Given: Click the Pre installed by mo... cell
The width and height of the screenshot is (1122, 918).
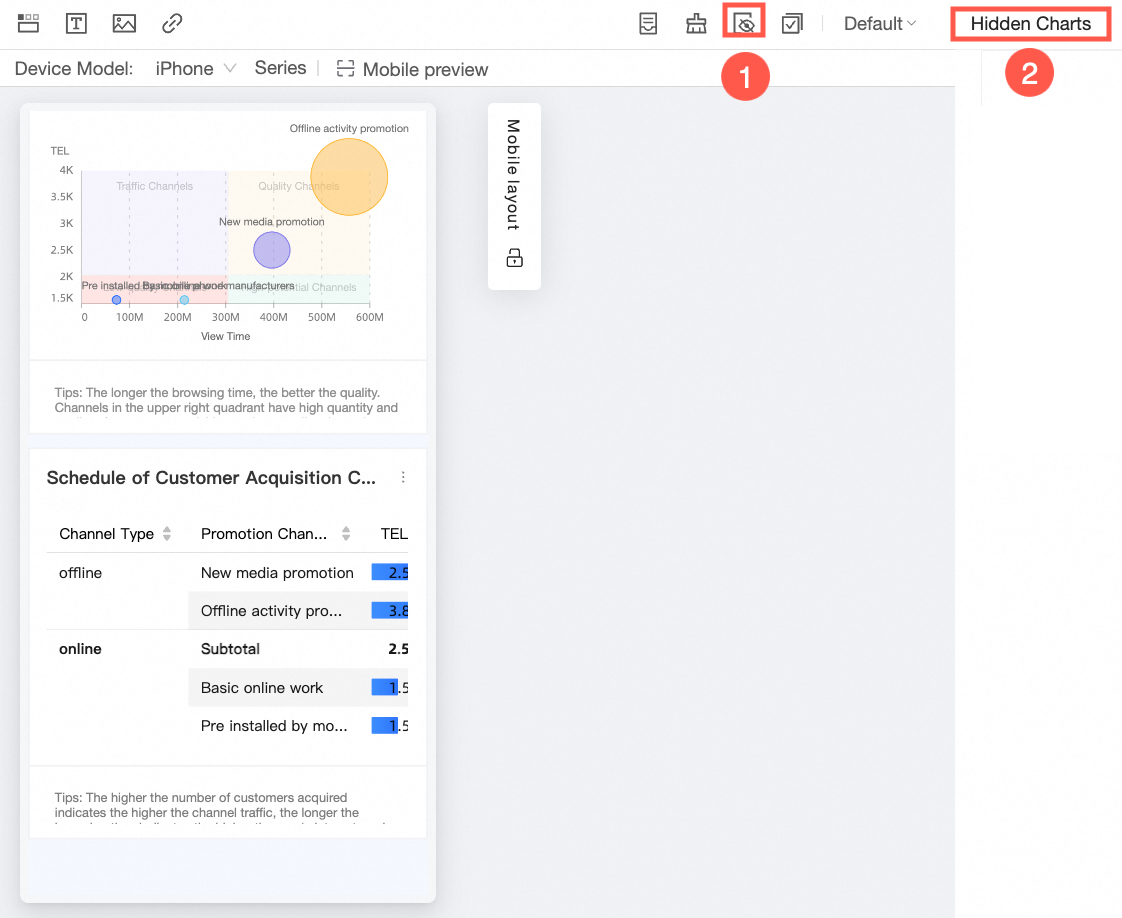Looking at the screenshot, I should pyautogui.click(x=274, y=726).
